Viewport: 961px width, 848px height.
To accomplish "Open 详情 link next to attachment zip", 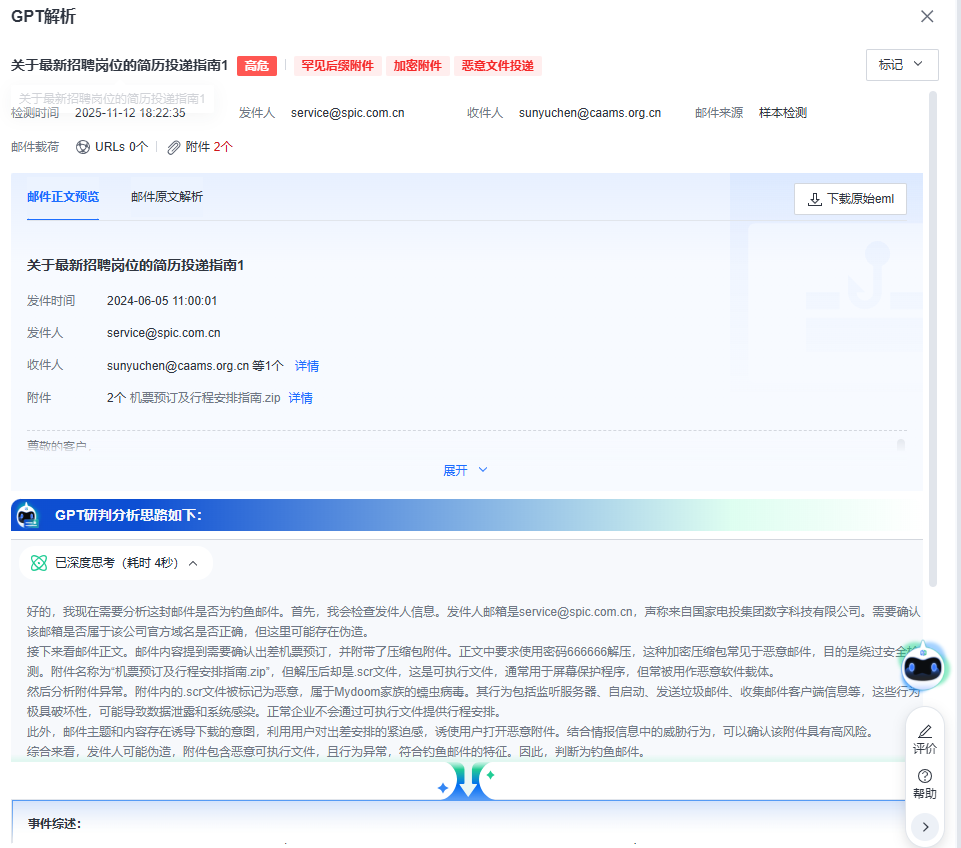I will [x=301, y=398].
